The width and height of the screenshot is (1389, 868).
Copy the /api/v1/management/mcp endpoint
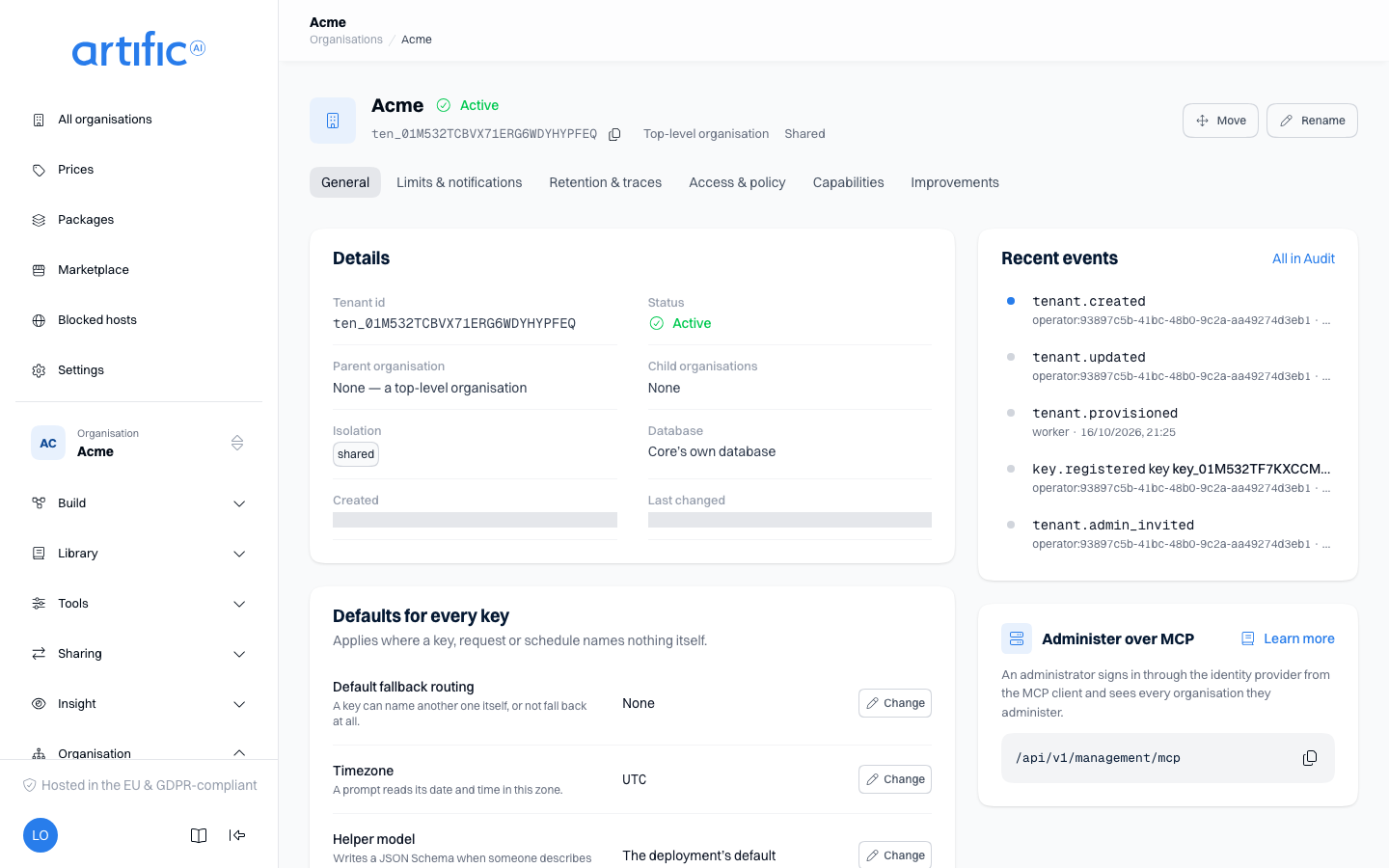[1310, 758]
